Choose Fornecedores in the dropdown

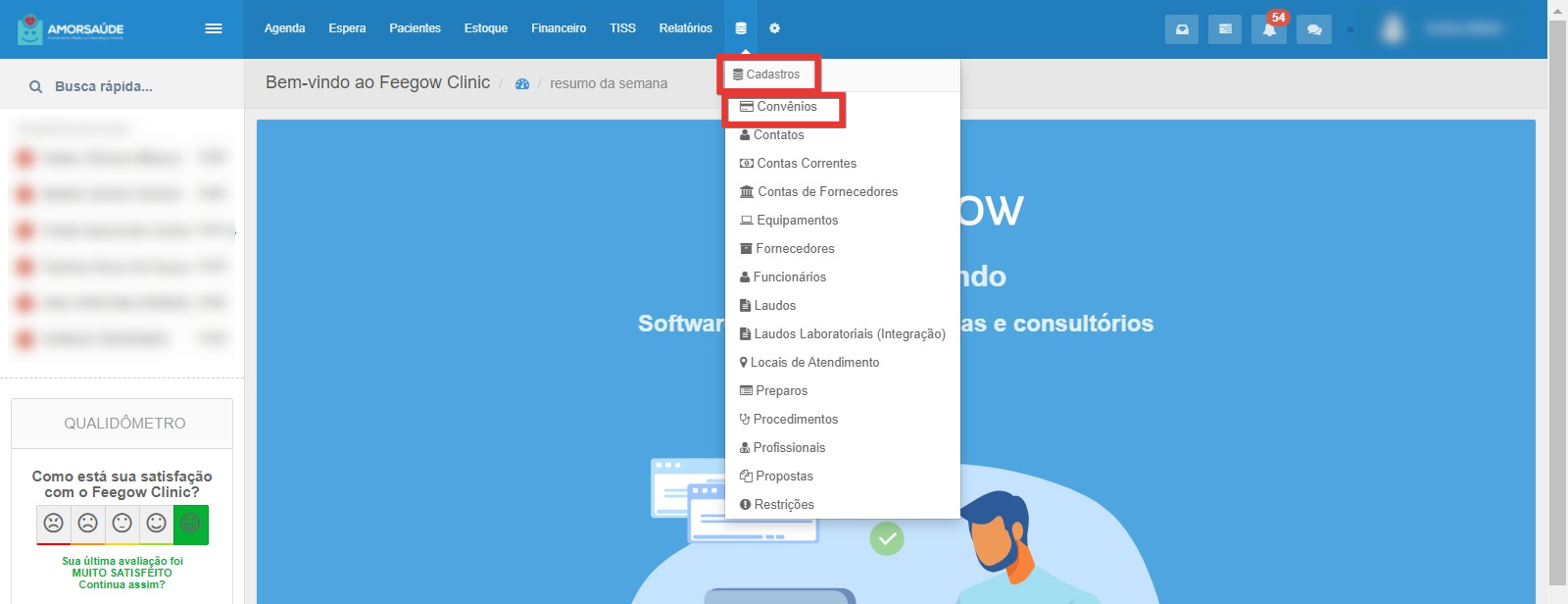(x=843, y=249)
